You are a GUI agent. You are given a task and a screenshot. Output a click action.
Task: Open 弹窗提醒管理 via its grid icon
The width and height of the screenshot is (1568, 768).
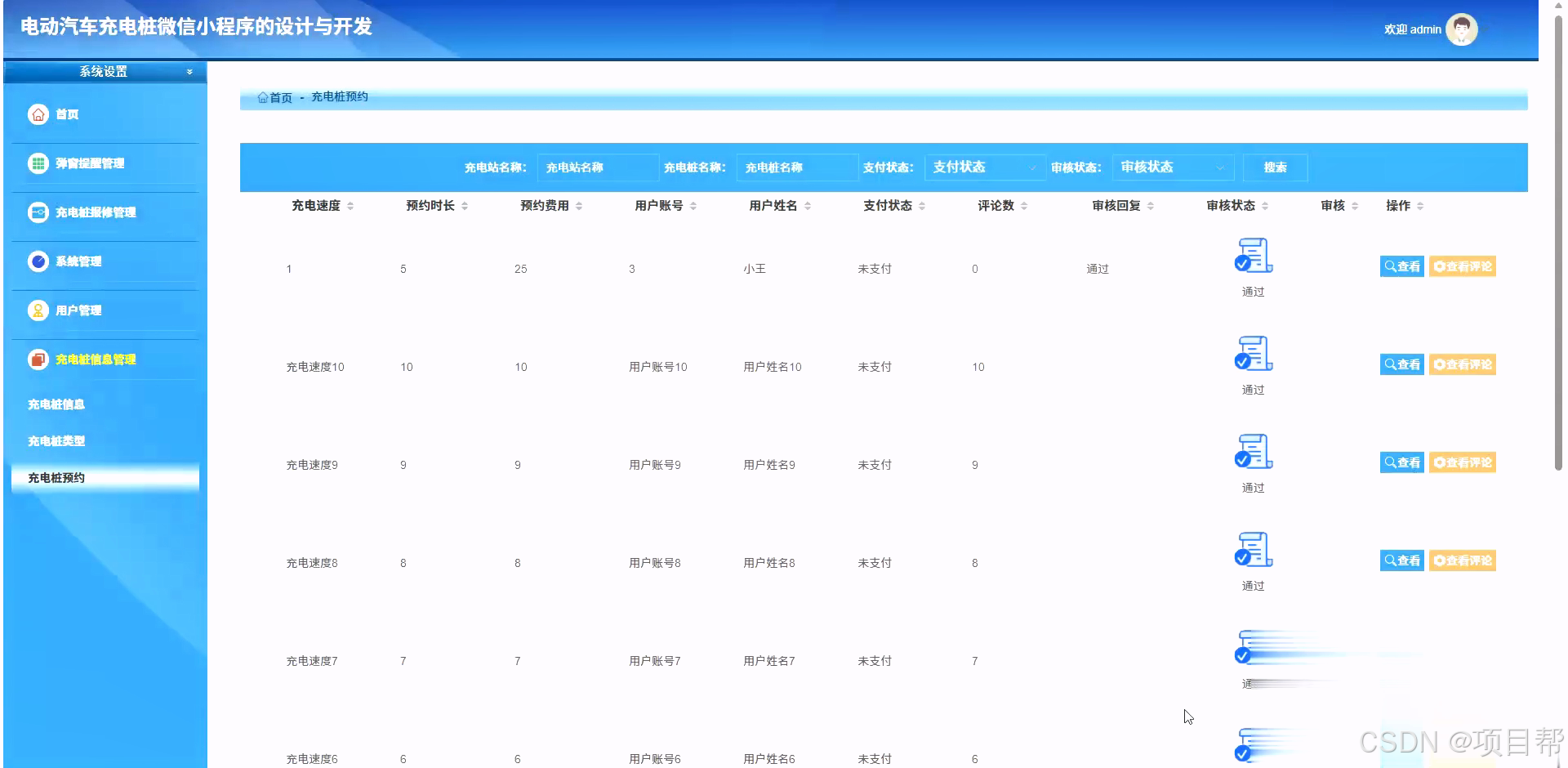tap(38, 163)
